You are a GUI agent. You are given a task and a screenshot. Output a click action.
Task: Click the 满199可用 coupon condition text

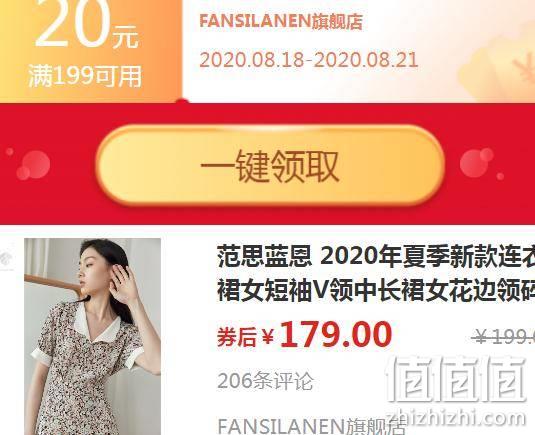pos(85,76)
